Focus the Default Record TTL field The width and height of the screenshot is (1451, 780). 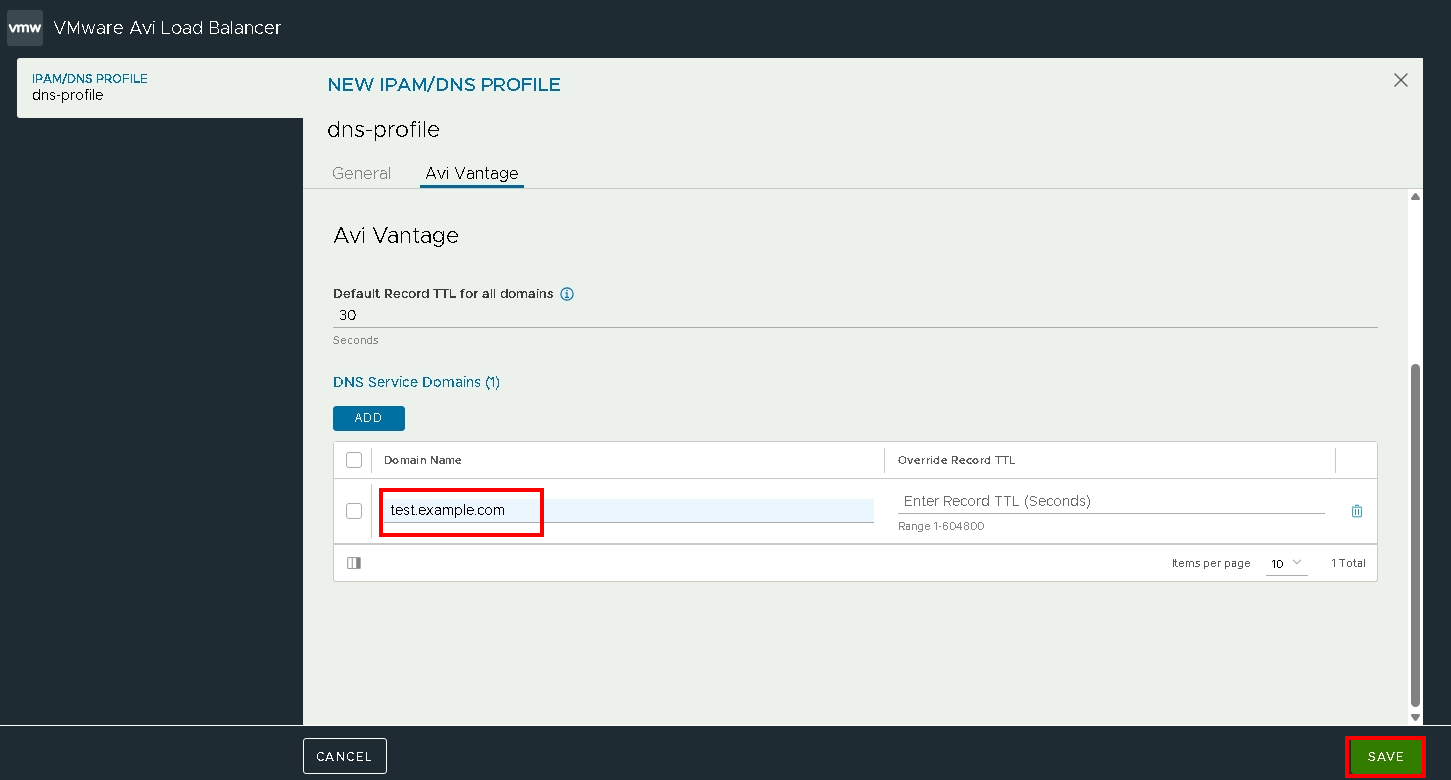(x=855, y=315)
